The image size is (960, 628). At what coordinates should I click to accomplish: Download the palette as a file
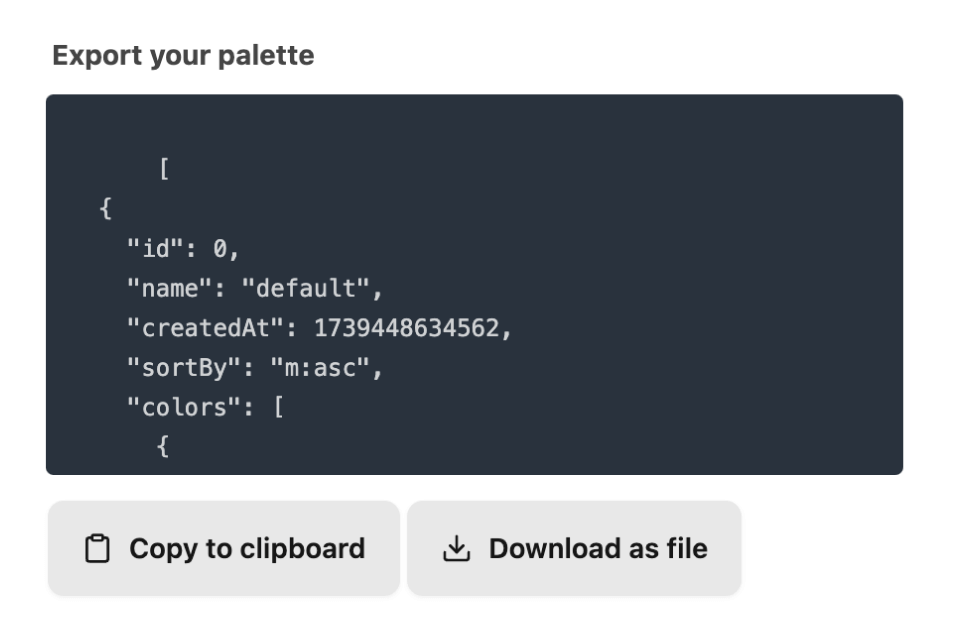(x=574, y=548)
